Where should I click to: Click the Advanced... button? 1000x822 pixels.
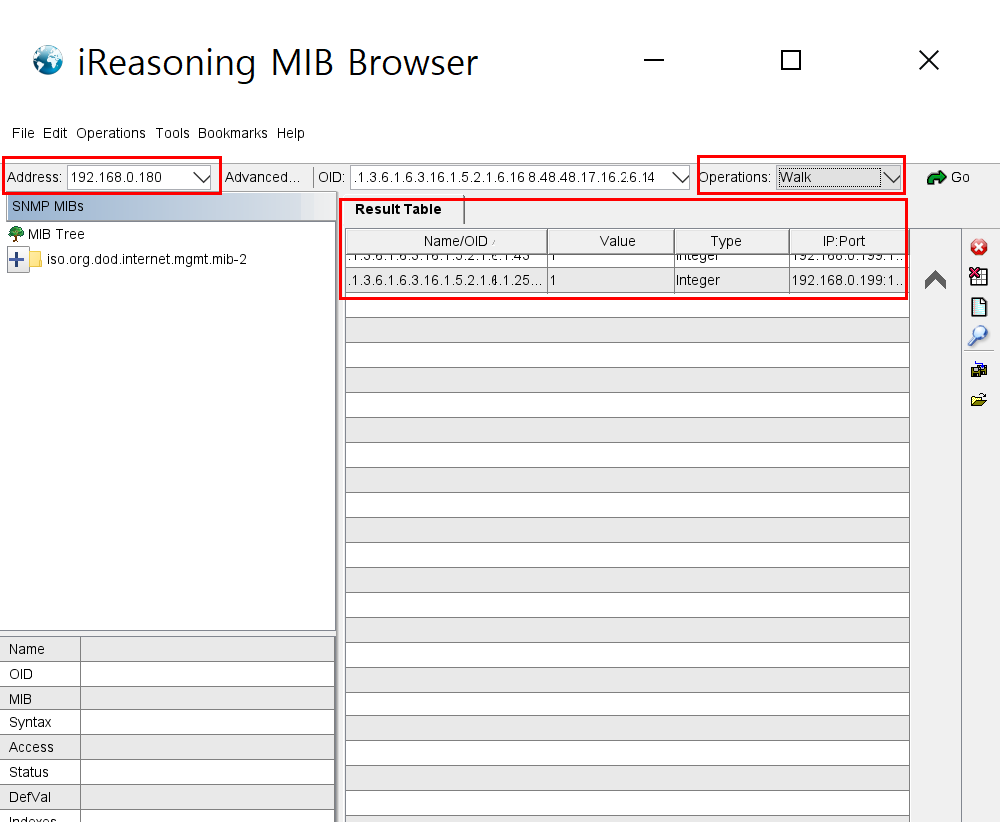[263, 177]
